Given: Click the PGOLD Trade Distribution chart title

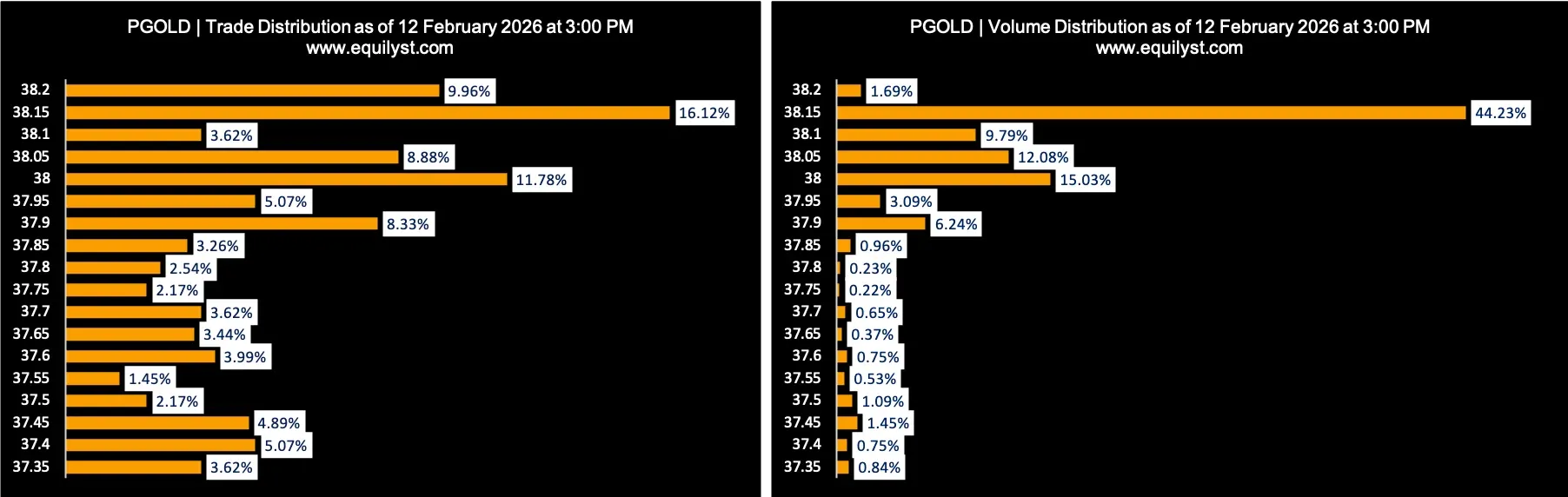Looking at the screenshot, I should (x=380, y=27).
